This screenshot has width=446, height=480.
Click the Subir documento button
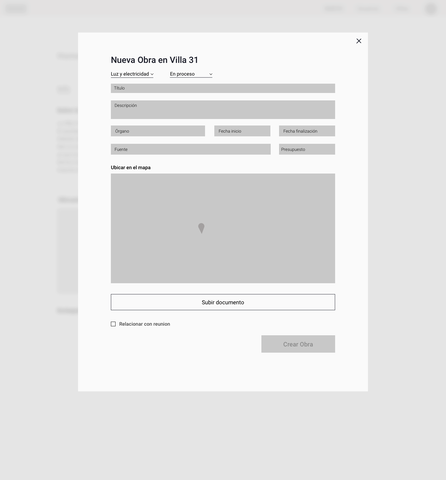point(223,302)
